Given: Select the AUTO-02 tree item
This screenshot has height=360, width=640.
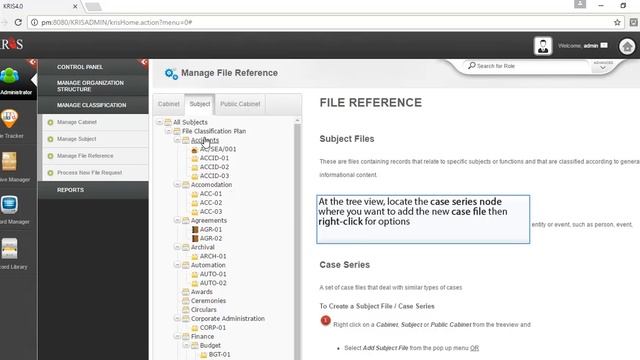Looking at the screenshot, I should 213,283.
